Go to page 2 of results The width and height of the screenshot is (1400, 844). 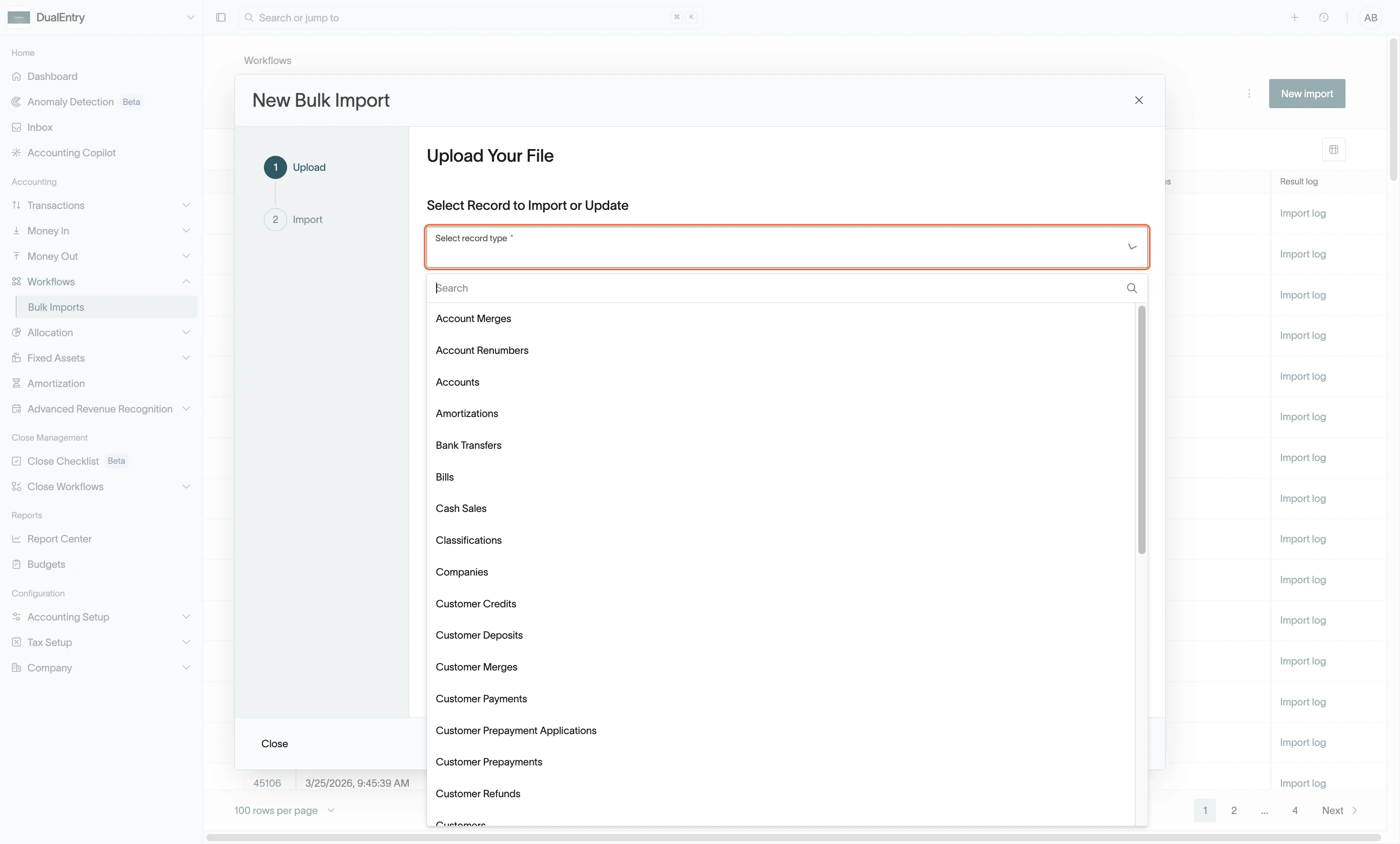point(1234,810)
